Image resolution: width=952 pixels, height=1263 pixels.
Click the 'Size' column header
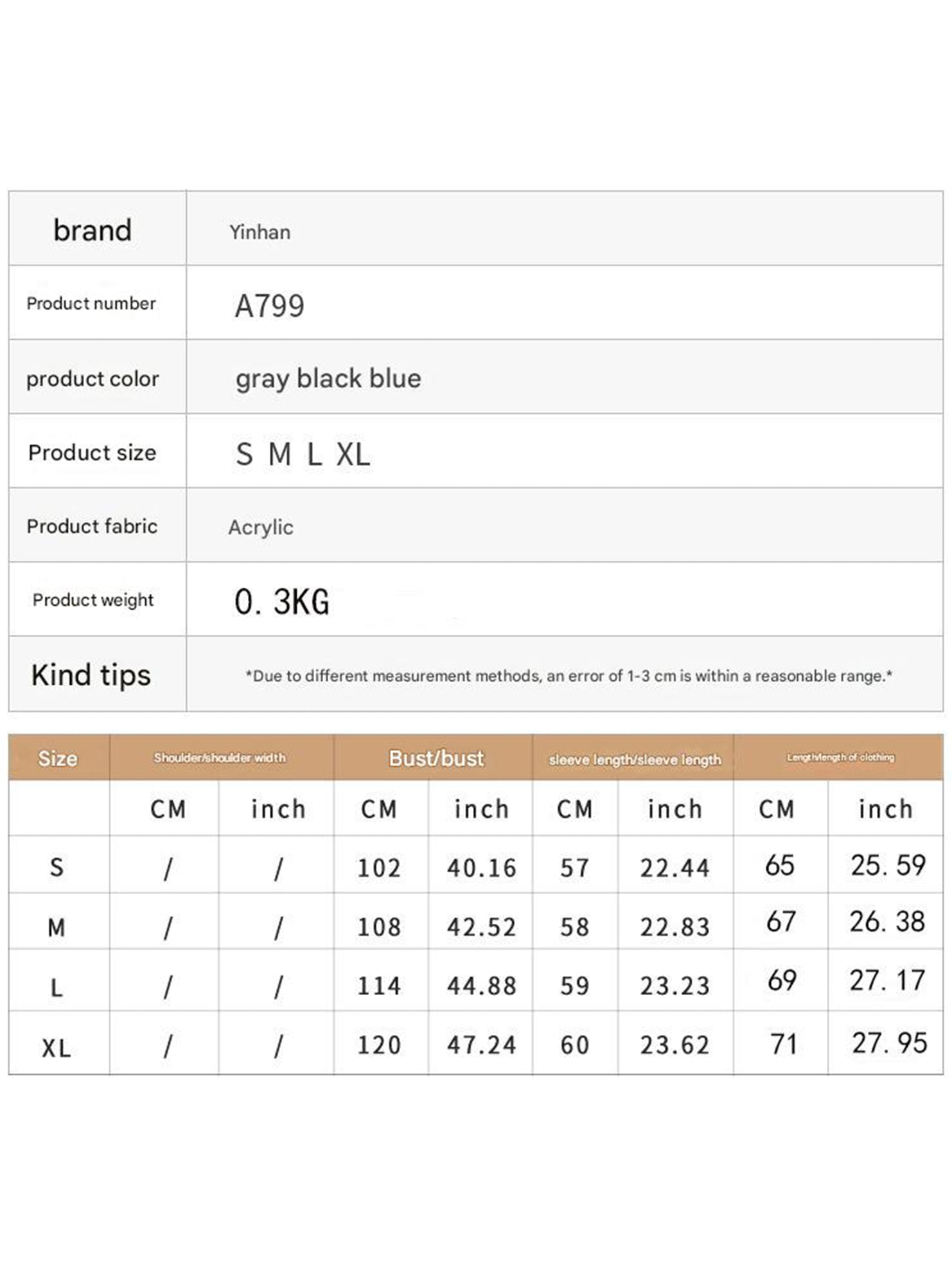point(58,758)
